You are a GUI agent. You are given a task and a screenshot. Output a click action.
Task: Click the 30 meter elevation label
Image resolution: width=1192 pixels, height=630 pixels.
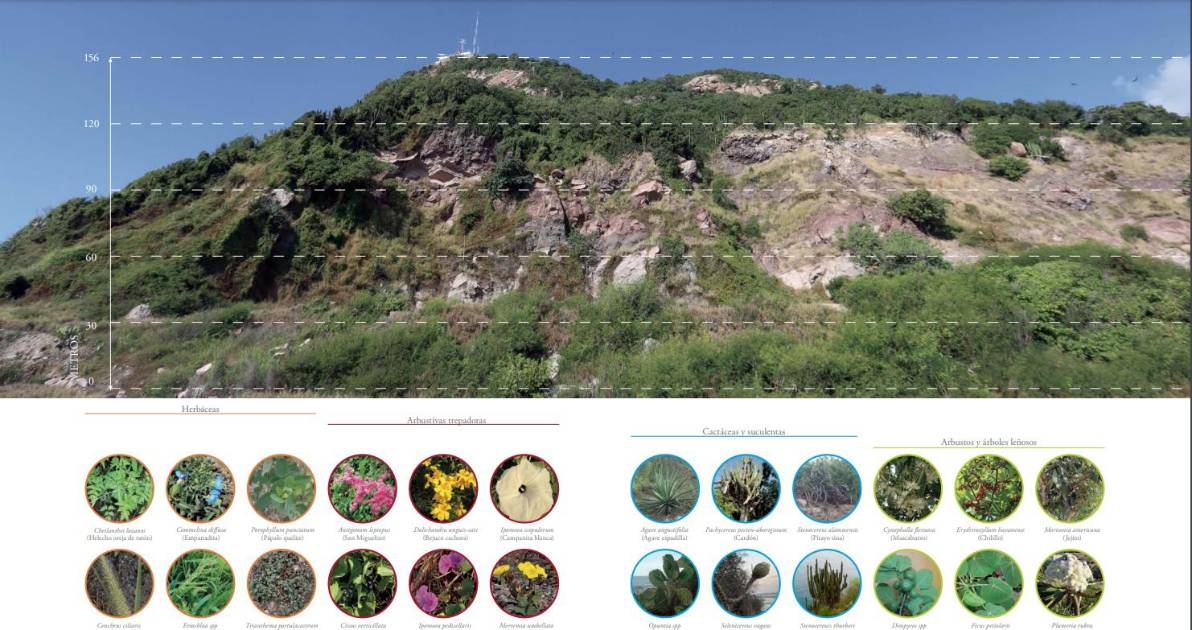(91, 323)
